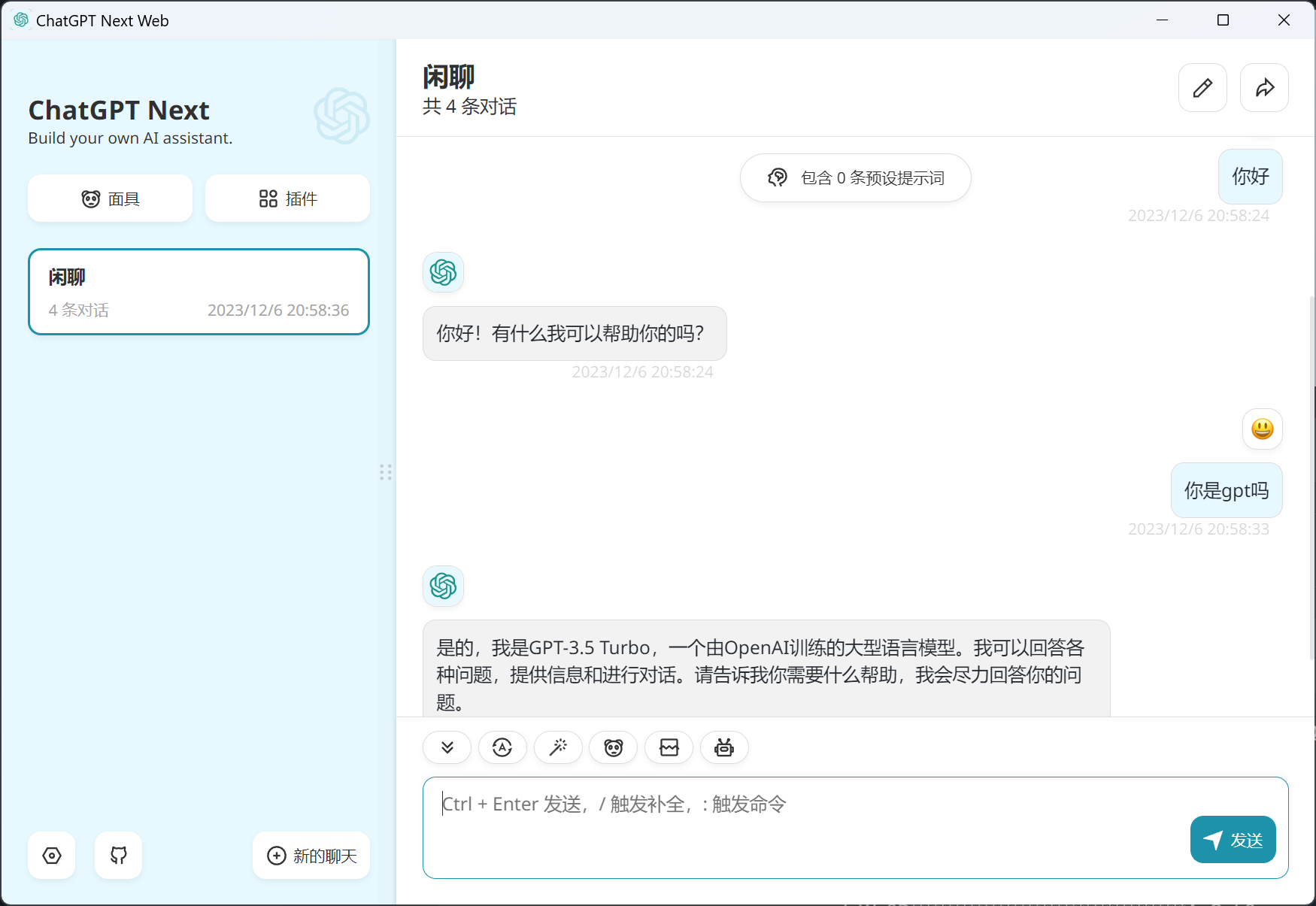The height and width of the screenshot is (906, 1316).
Task: Click the ChatGPT Next sidebar heading
Action: click(x=119, y=110)
